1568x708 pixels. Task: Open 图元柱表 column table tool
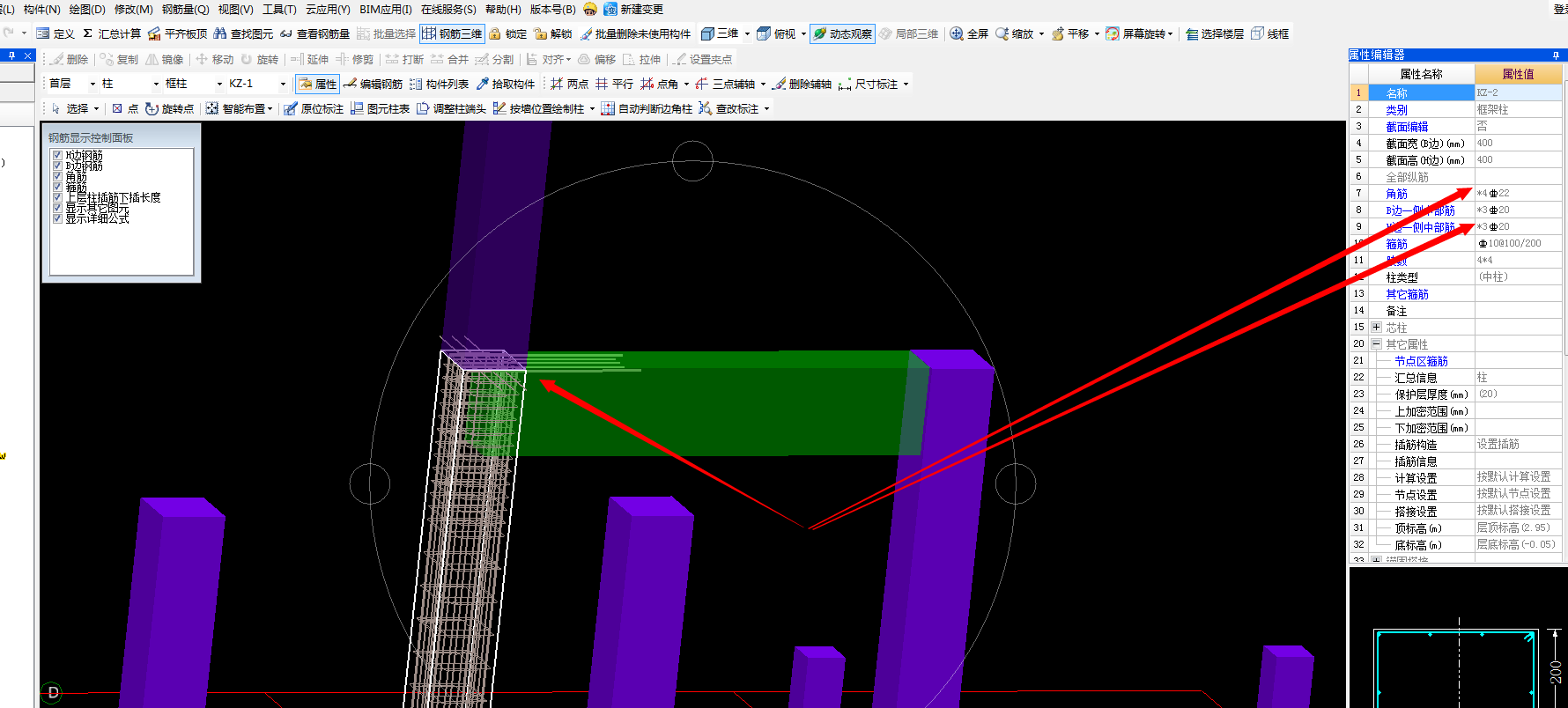point(380,108)
